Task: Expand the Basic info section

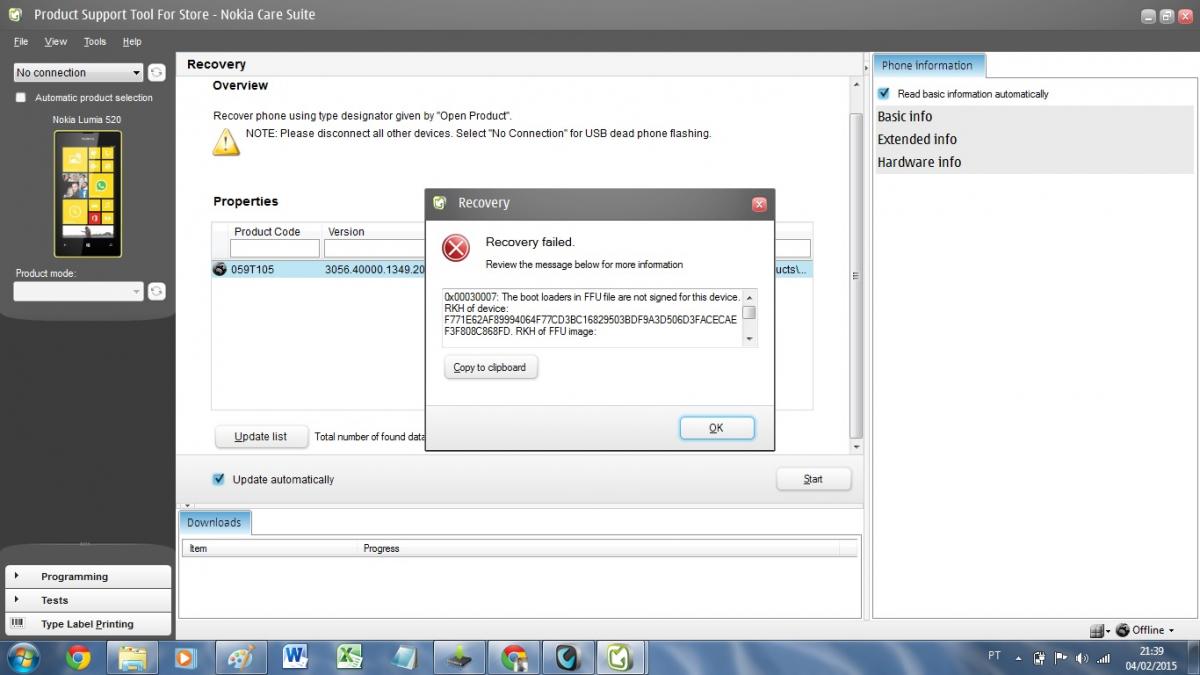Action: click(1035, 116)
